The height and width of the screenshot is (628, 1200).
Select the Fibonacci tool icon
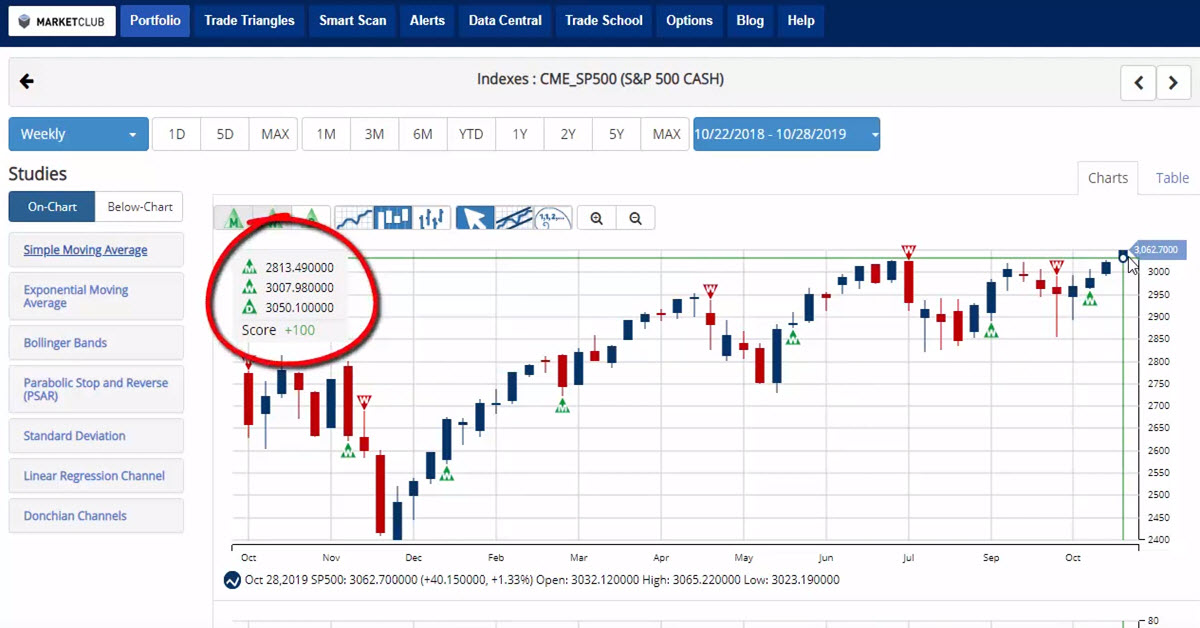552,217
